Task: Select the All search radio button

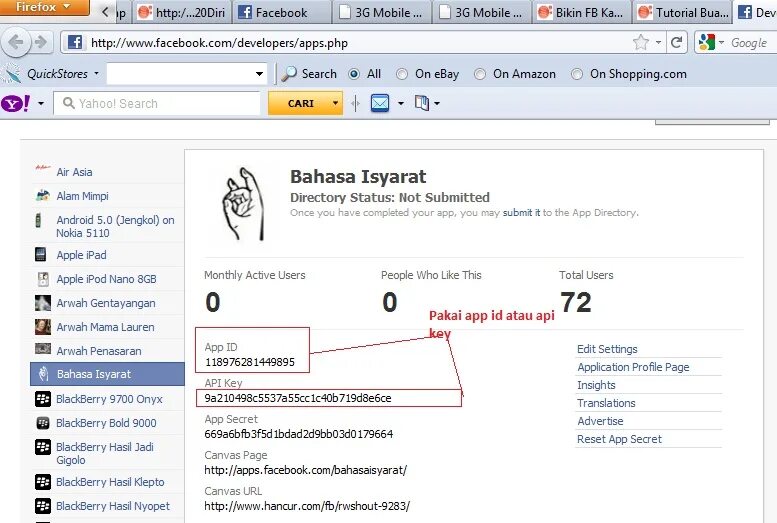Action: pos(354,74)
